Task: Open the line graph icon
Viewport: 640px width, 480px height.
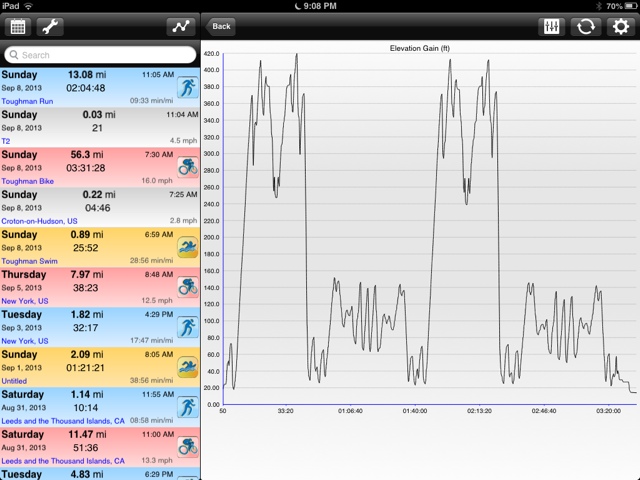Action: click(x=181, y=27)
